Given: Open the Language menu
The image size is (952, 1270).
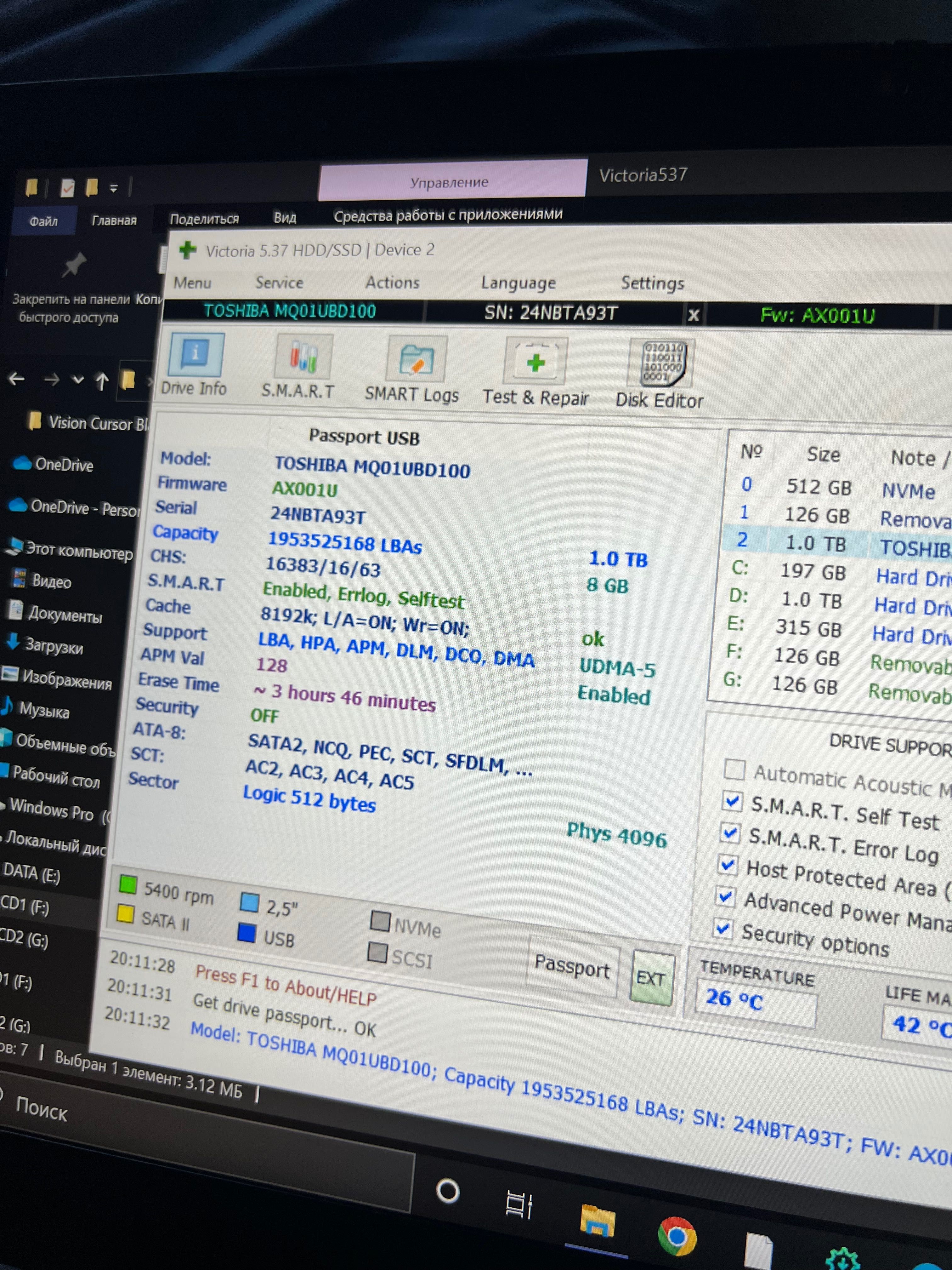Looking at the screenshot, I should (518, 283).
